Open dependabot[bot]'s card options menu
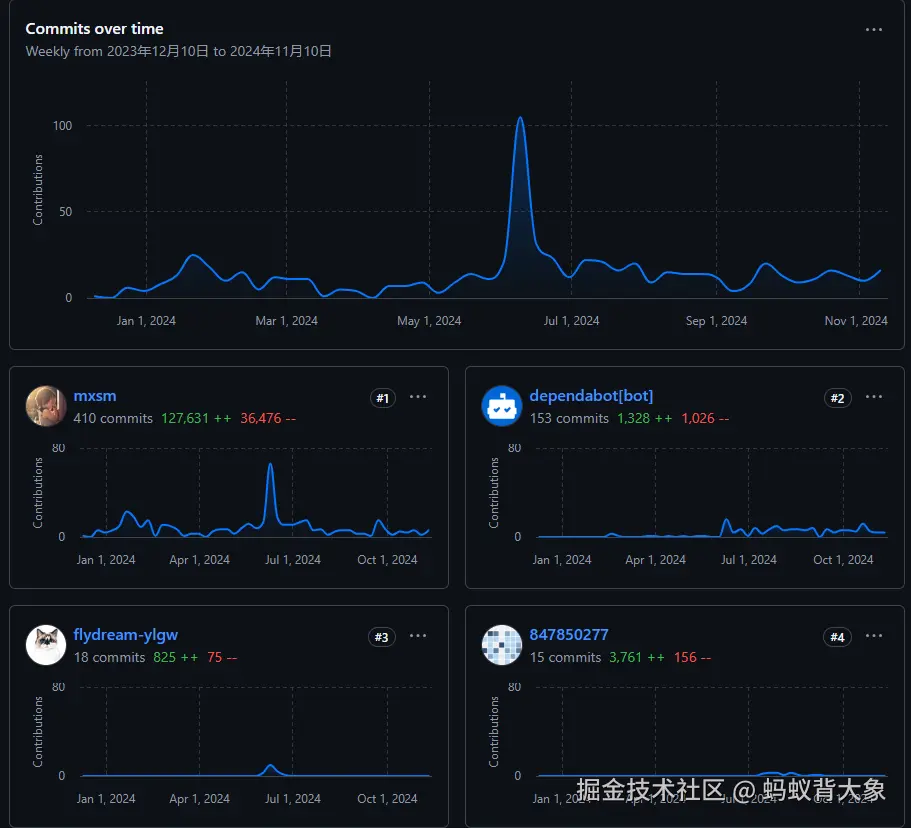Viewport: 911px width, 828px height. pyautogui.click(x=874, y=397)
